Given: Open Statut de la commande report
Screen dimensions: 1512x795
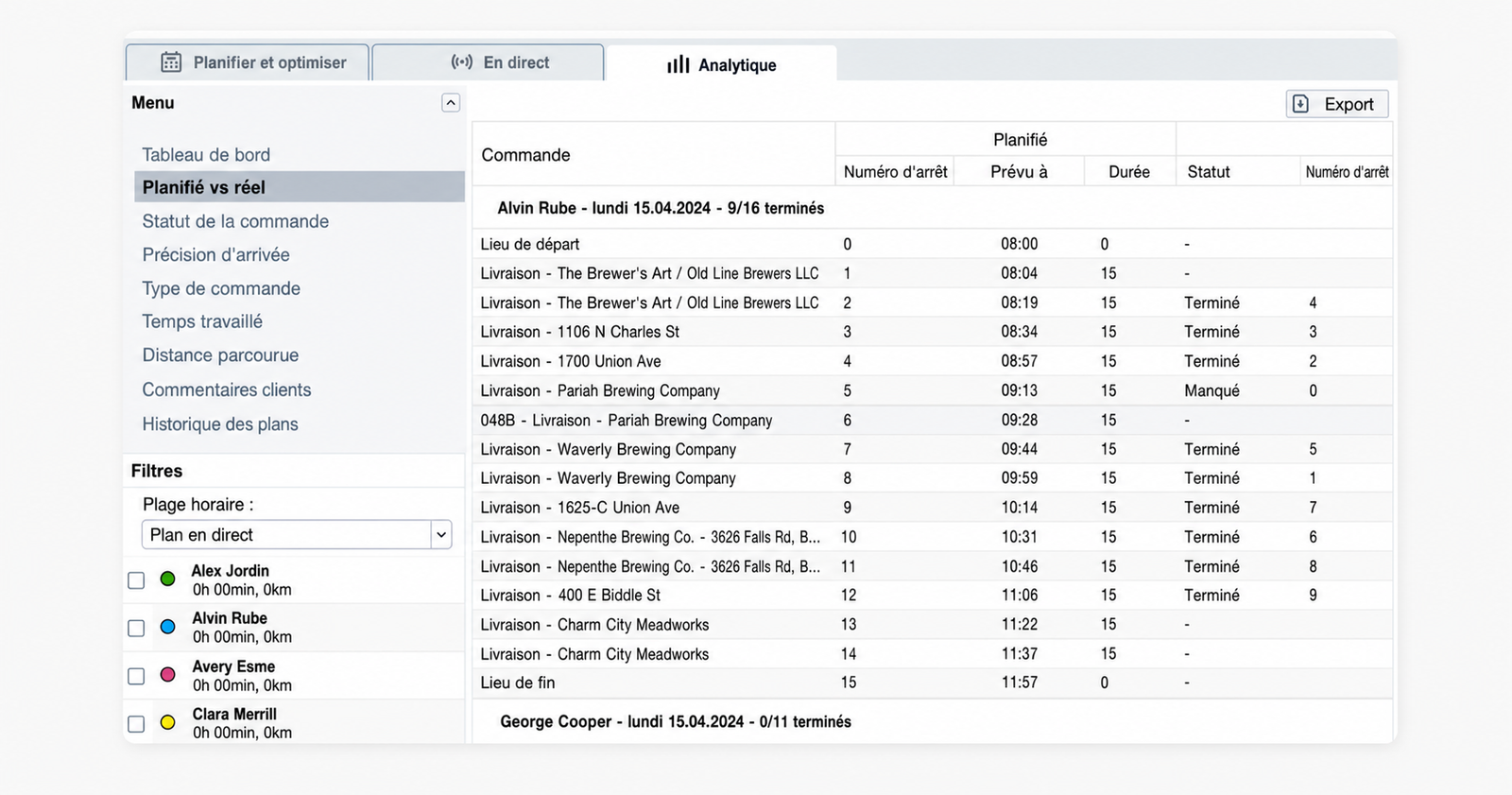Looking at the screenshot, I should pos(235,221).
